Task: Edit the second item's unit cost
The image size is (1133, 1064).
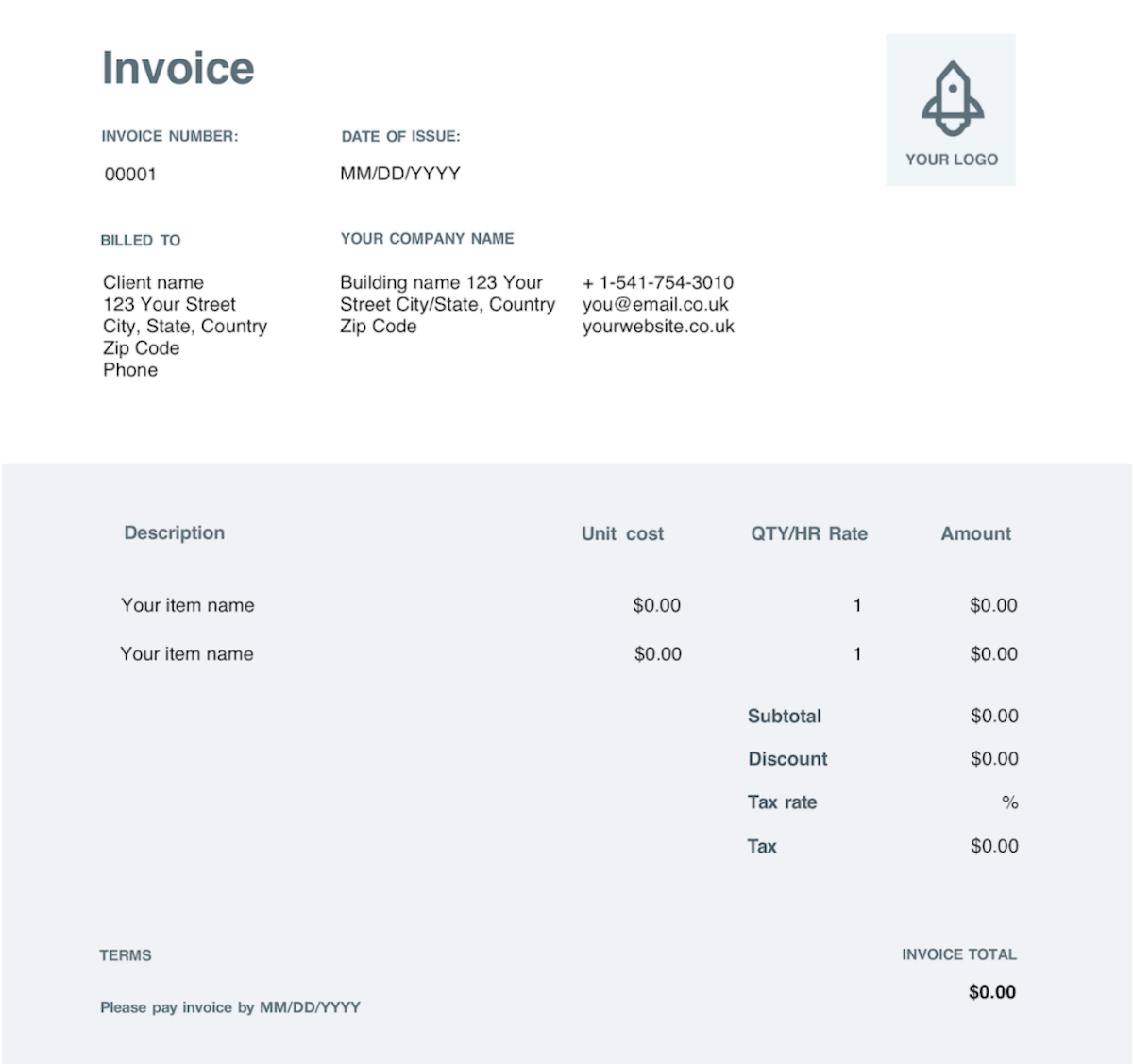Action: click(658, 653)
